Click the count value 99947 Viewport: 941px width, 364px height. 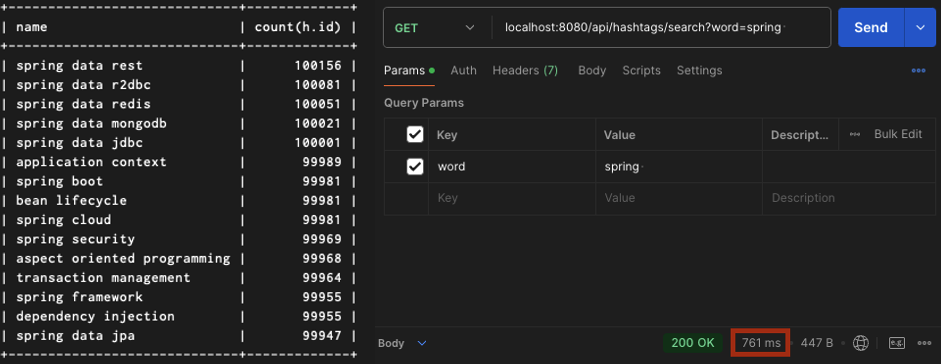[322, 336]
